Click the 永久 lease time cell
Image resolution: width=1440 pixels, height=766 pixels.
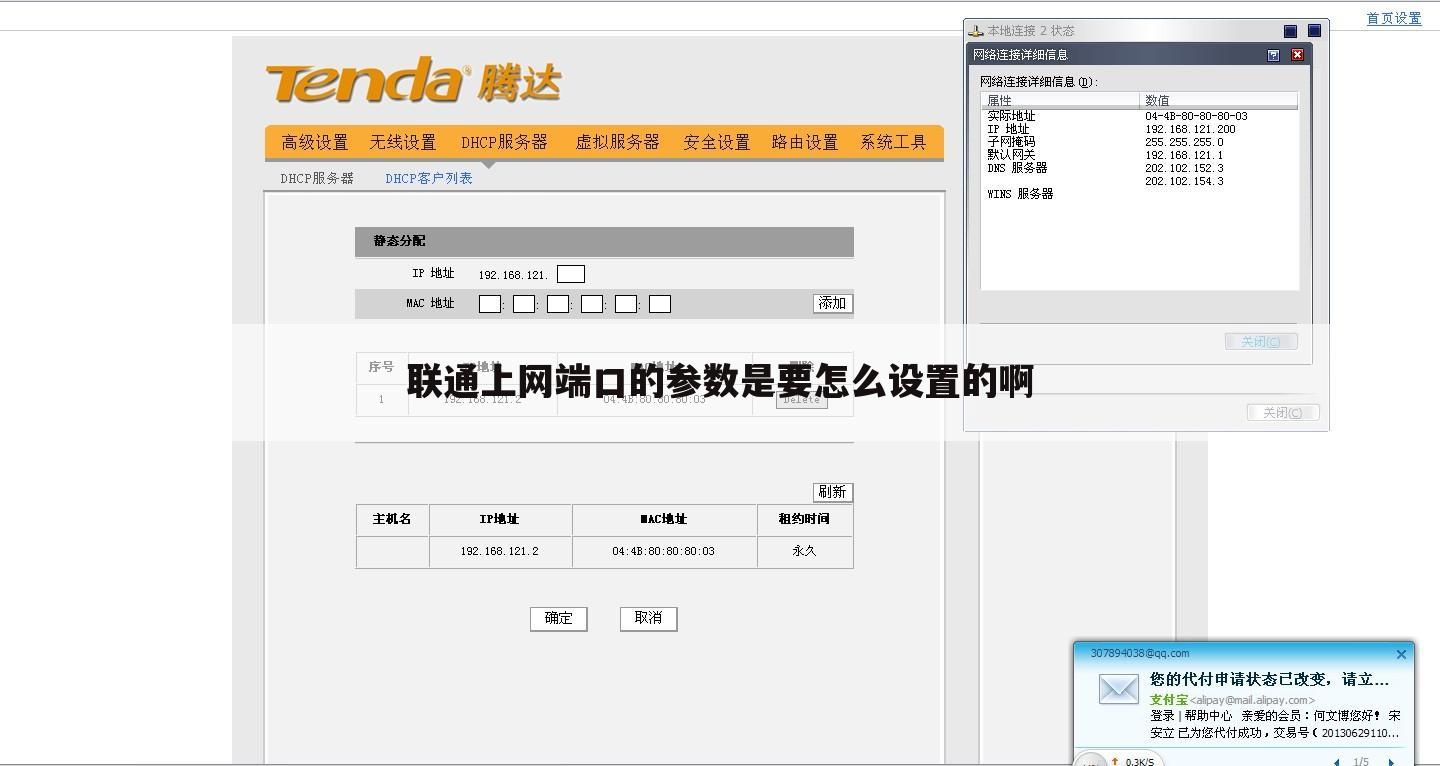(804, 552)
